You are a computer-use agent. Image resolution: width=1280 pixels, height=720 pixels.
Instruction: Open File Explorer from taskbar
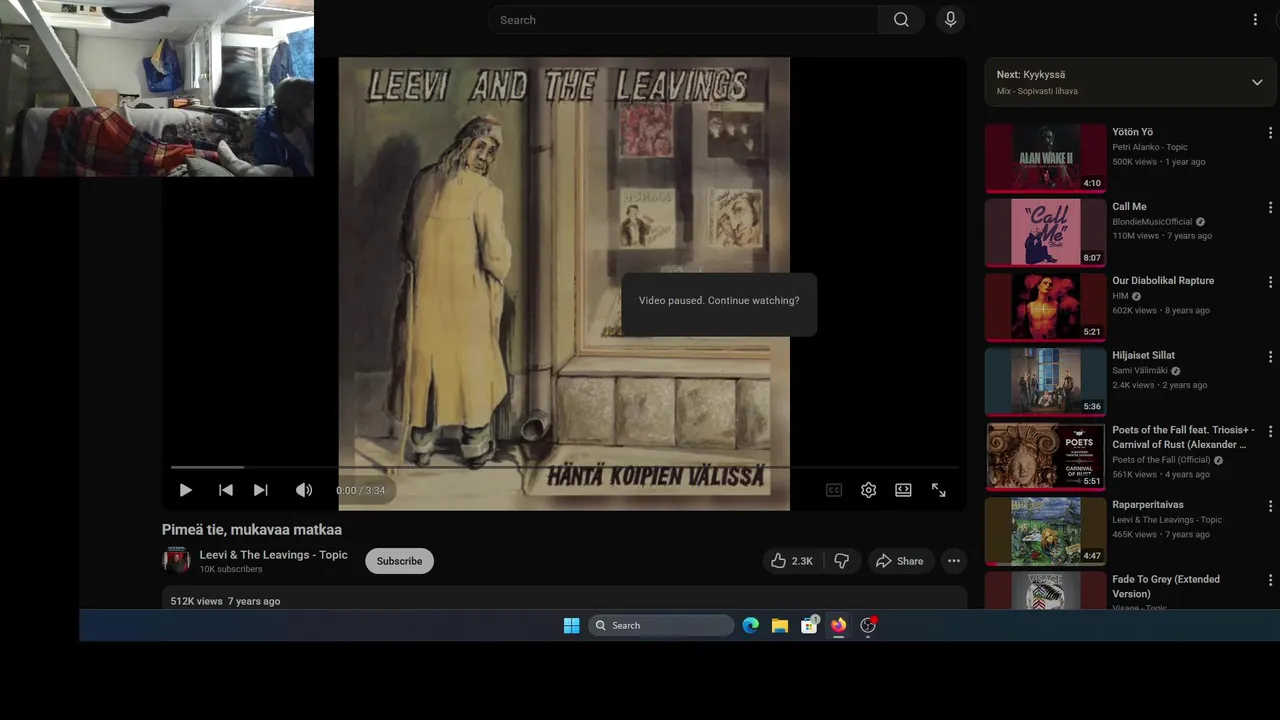click(x=780, y=625)
